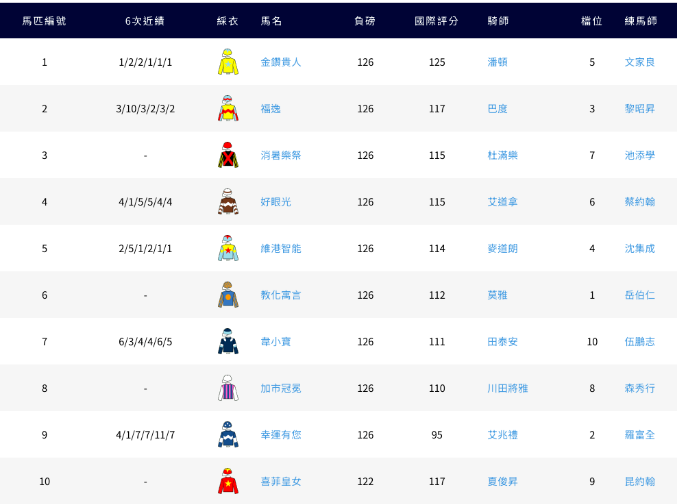677x504 pixels.
Task: Click the purple striped silk beside 加市冠冕
Action: pos(228,388)
